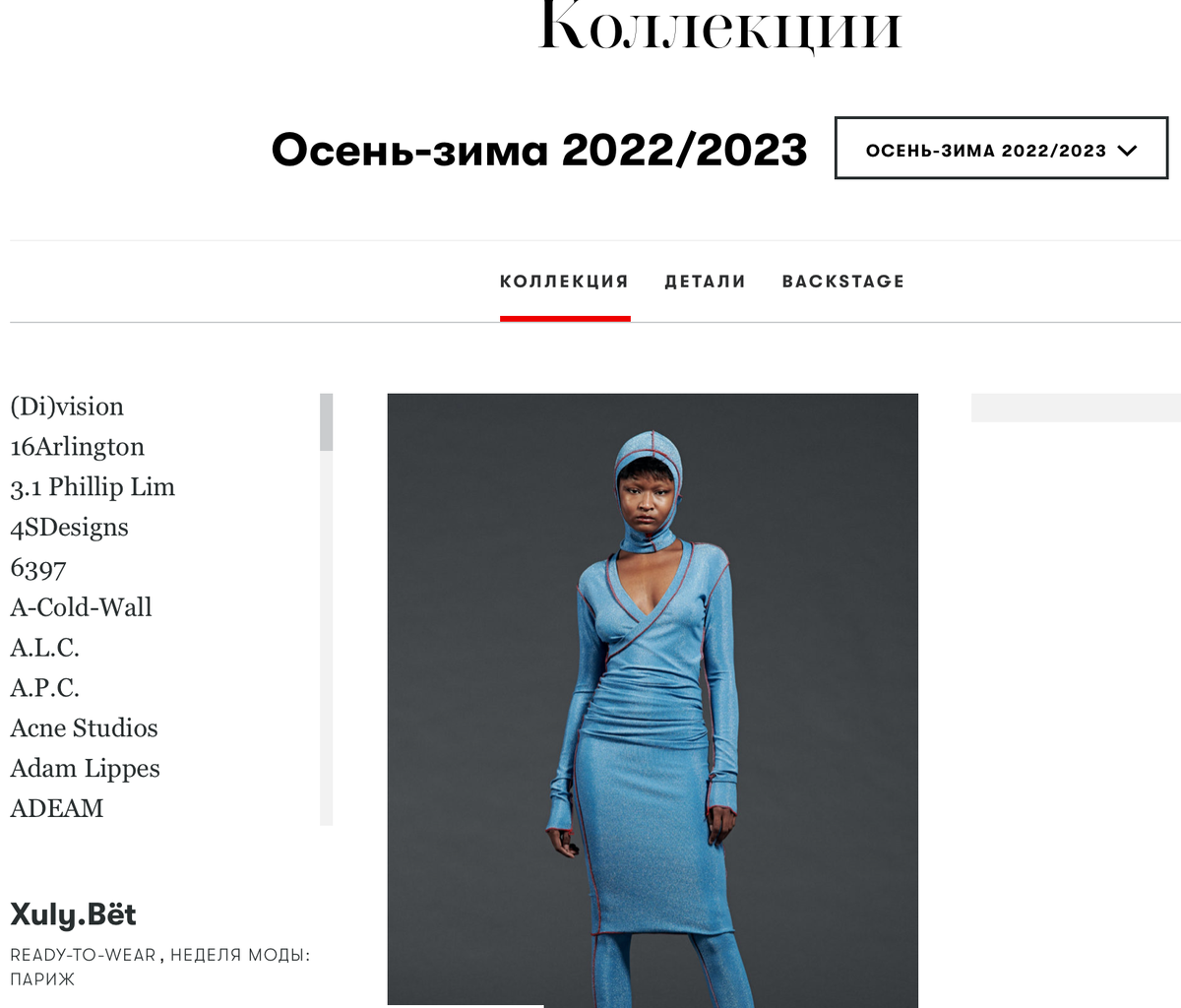Open the A-Cold-Wall collection
This screenshot has width=1181, height=1008.
[81, 607]
